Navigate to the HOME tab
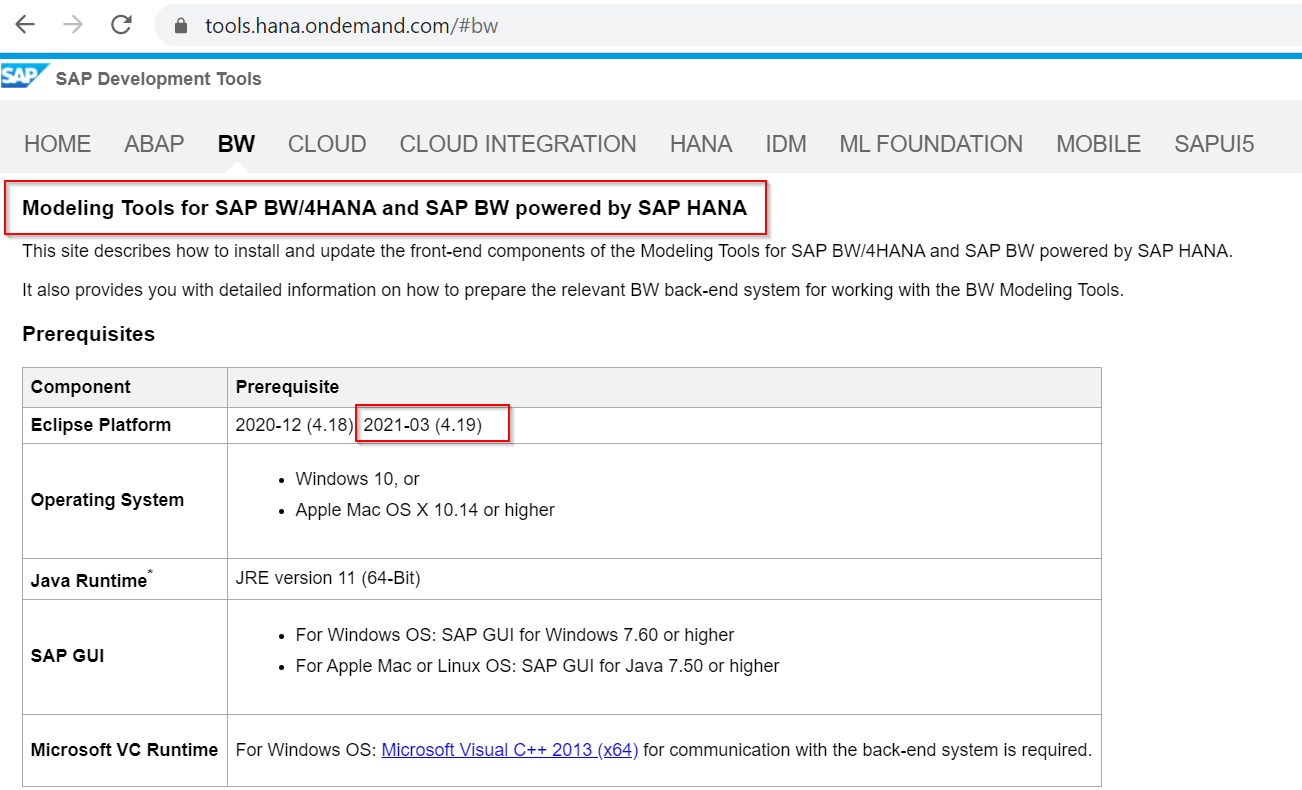1302x790 pixels. (57, 143)
